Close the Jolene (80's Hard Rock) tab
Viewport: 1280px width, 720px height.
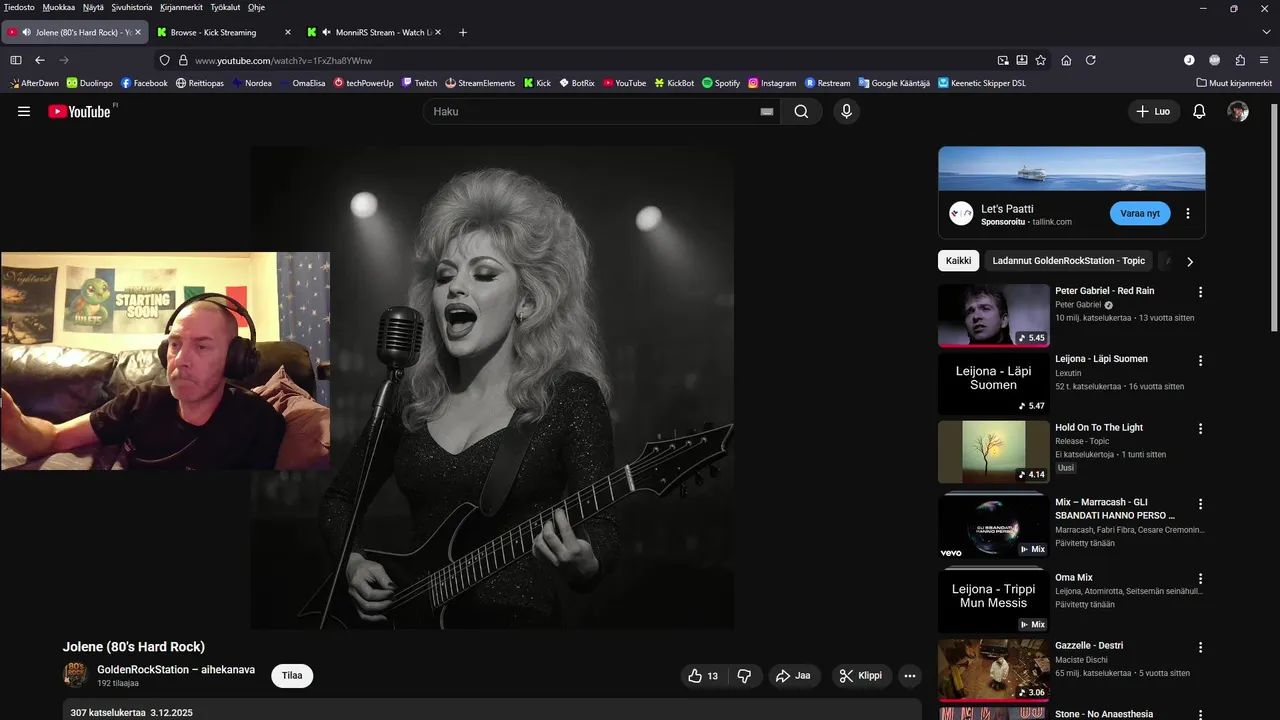(137, 32)
